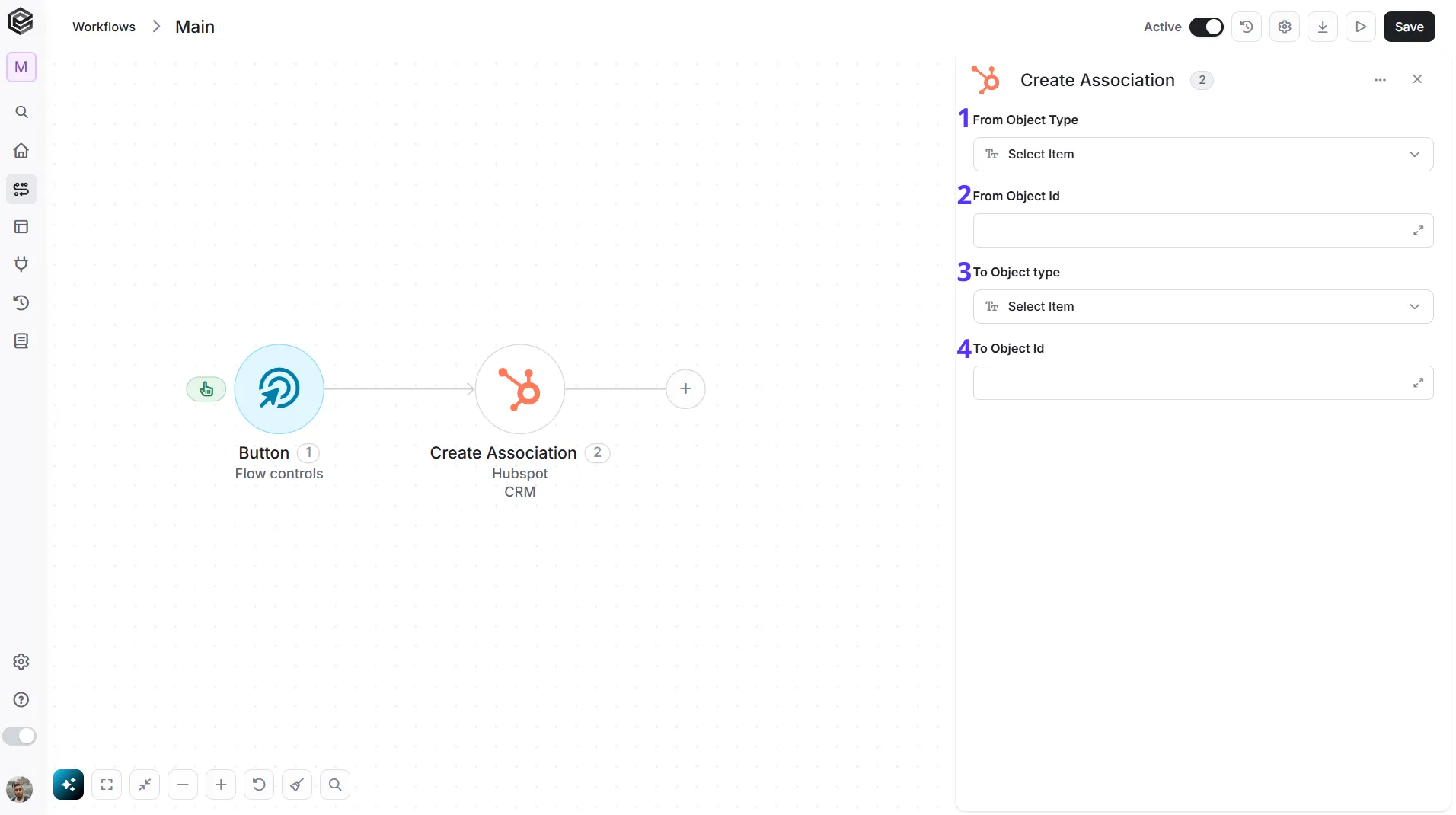Open the AI sparkle assistant icon
Viewport: 1456px width, 815px height.
click(69, 785)
